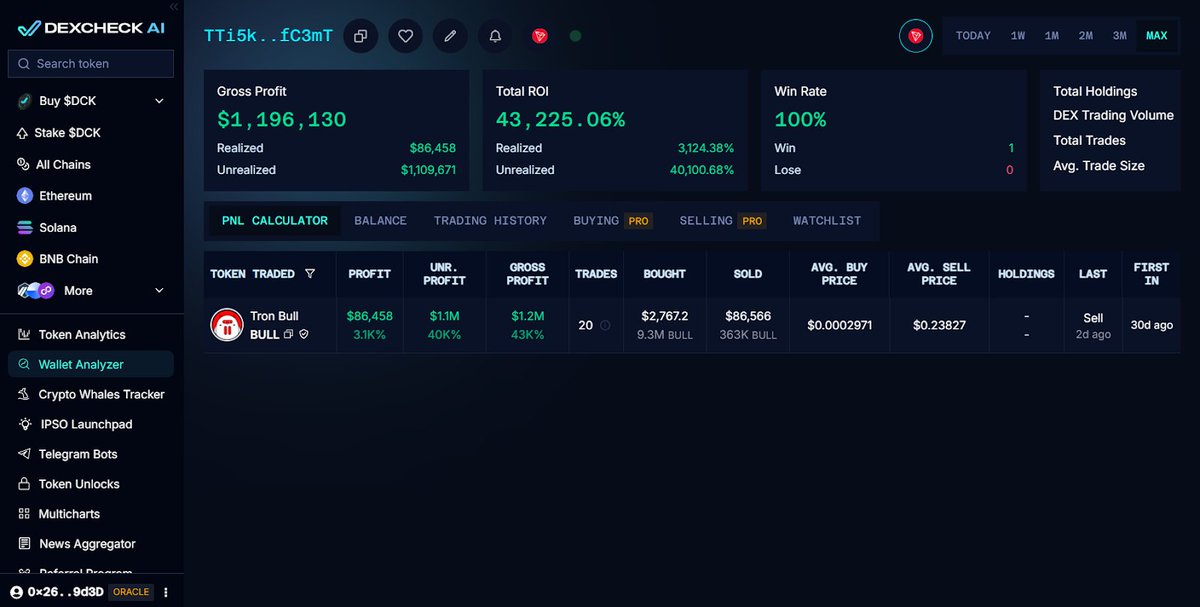Click the DexCheck AI logo
This screenshot has height=607, width=1200.
click(91, 28)
